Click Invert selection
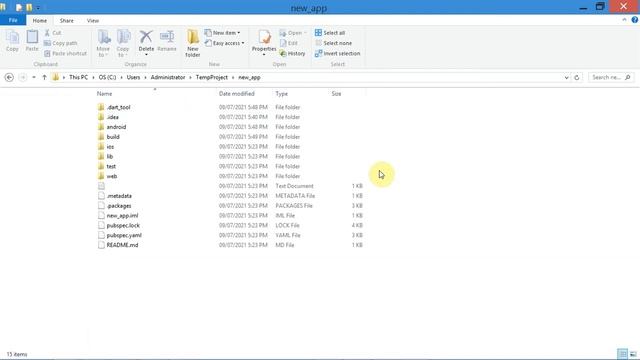This screenshot has height=360, width=640. (x=338, y=53)
